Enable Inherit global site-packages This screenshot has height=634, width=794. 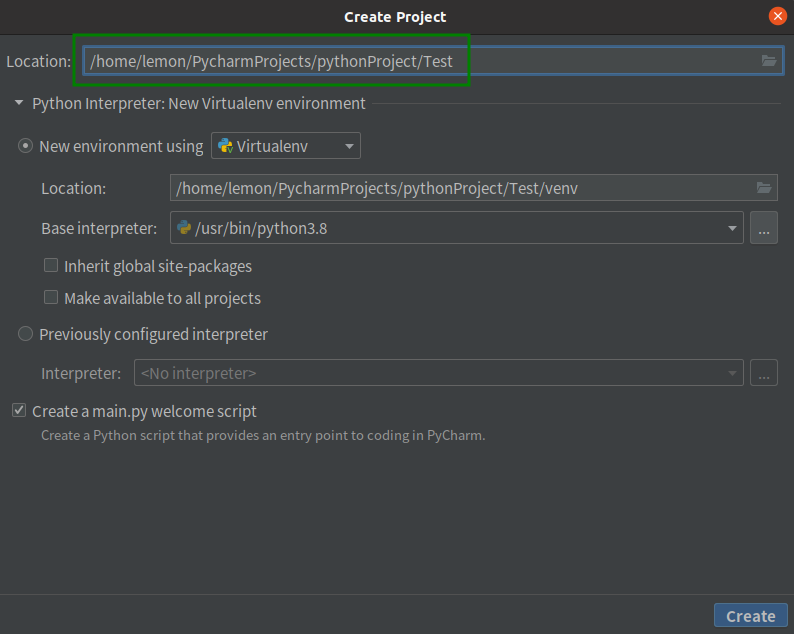pos(51,265)
